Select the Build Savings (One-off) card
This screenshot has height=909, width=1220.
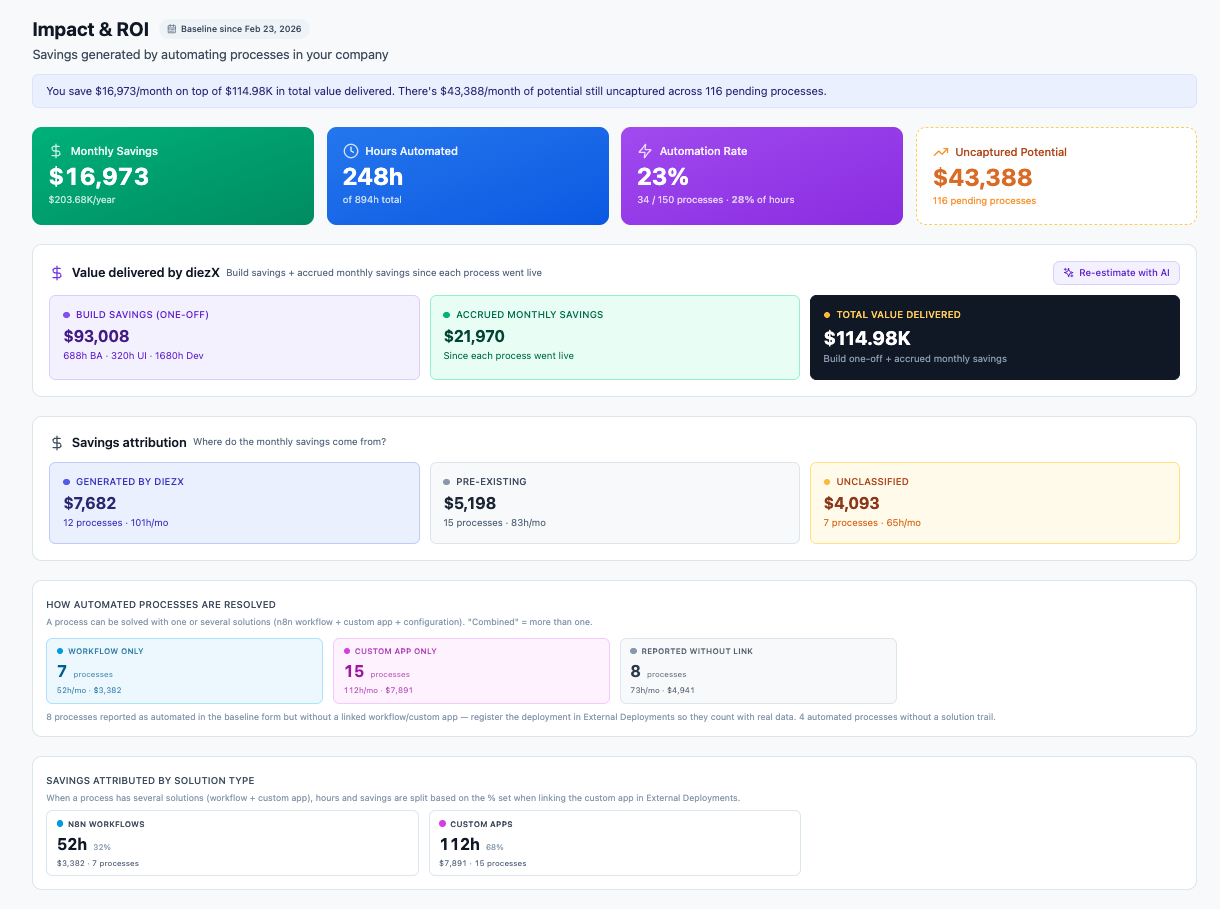pyautogui.click(x=234, y=337)
